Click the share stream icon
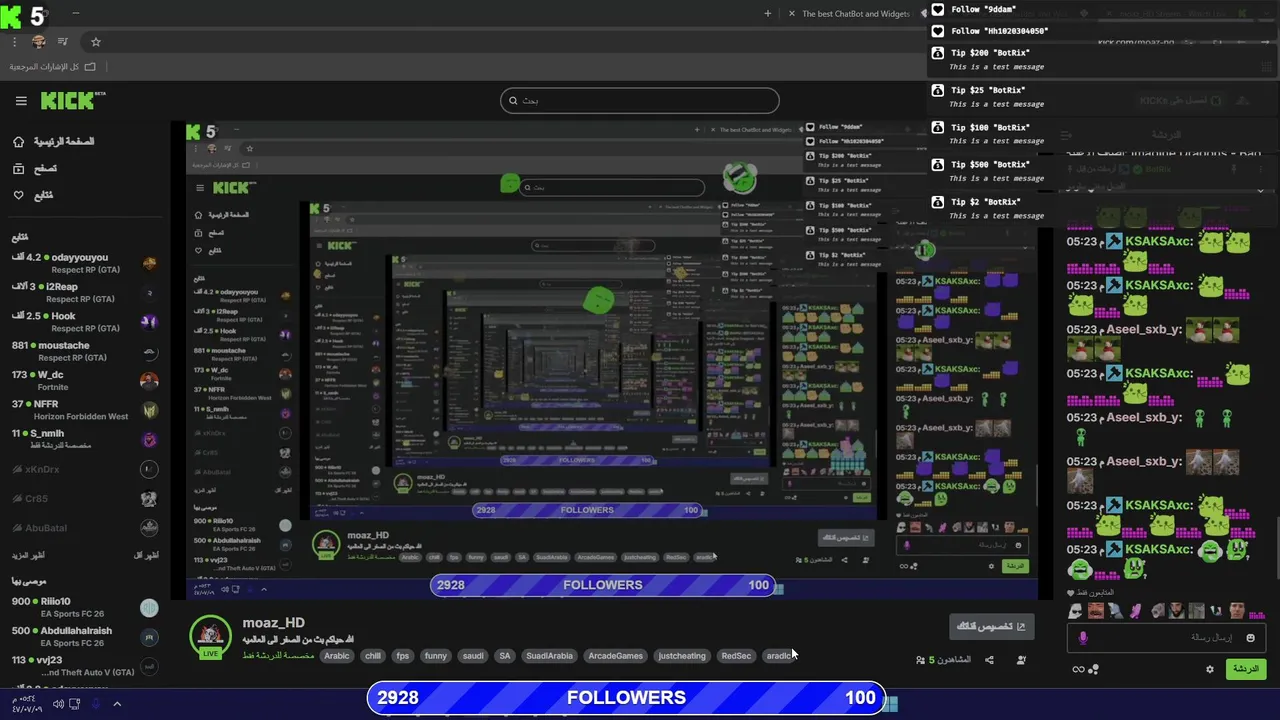 click(x=989, y=660)
